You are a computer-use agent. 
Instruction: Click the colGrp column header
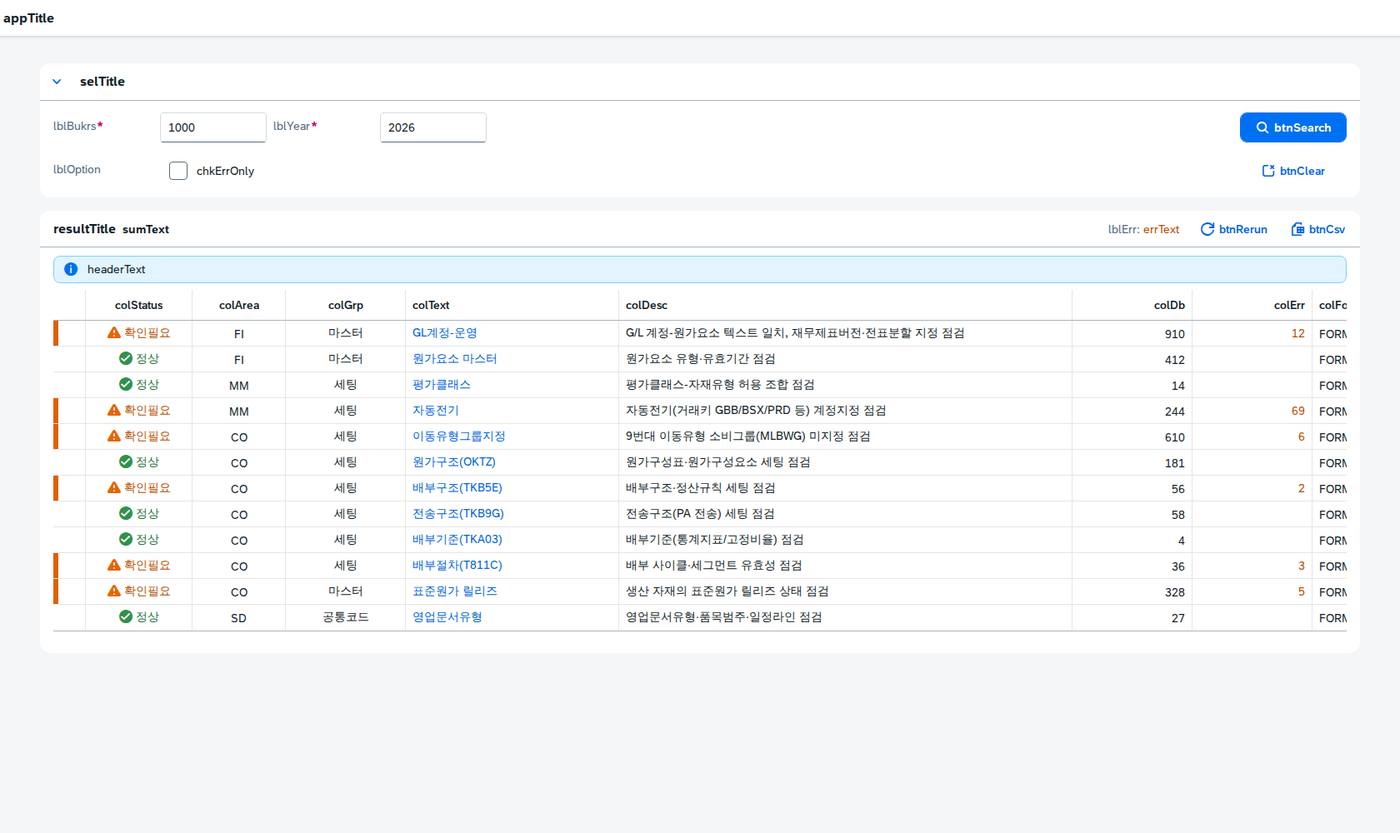click(x=345, y=305)
